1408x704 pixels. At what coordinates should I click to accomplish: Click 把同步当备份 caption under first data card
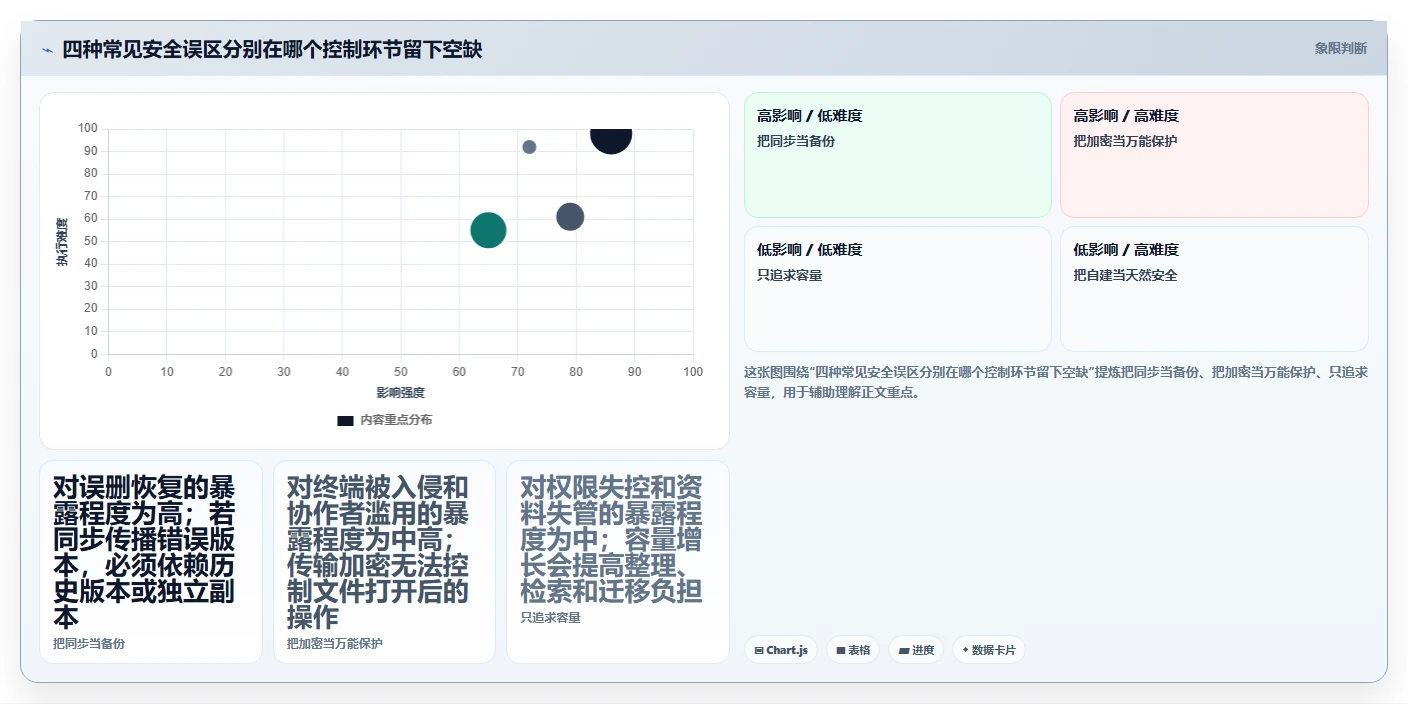click(x=89, y=644)
